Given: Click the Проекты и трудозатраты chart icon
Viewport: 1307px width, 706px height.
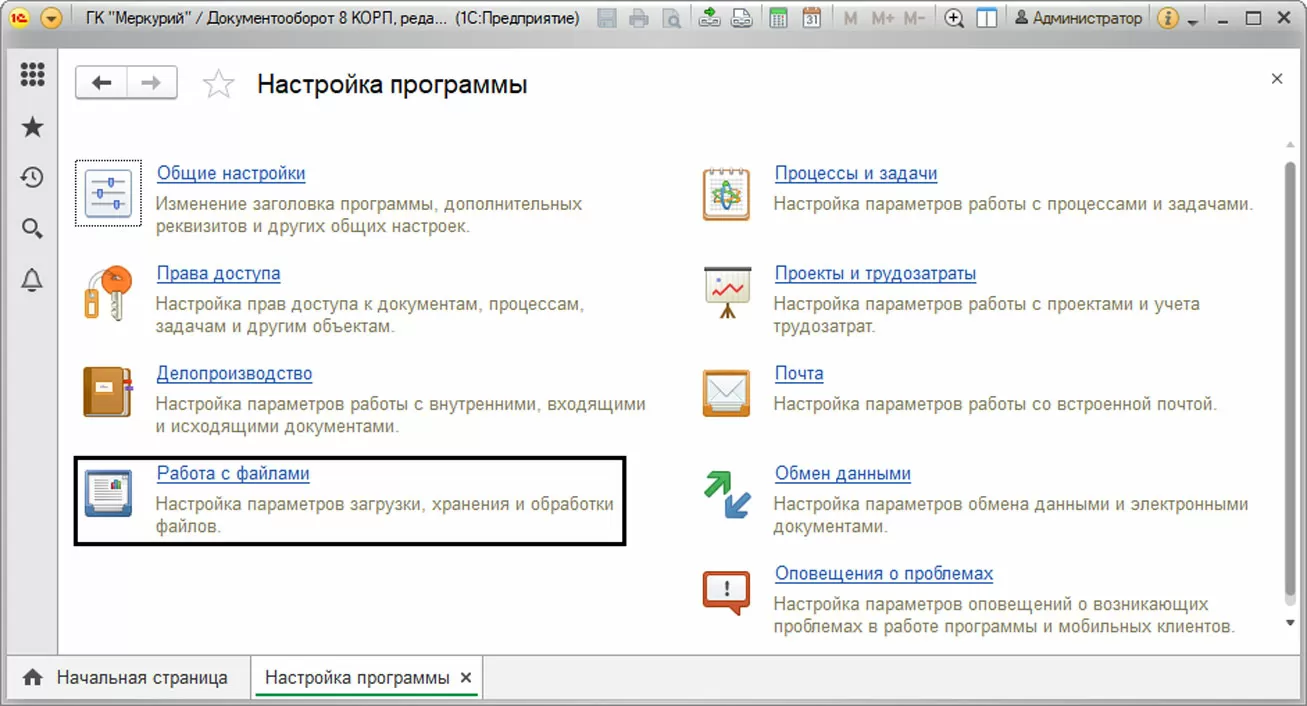Looking at the screenshot, I should (x=726, y=292).
